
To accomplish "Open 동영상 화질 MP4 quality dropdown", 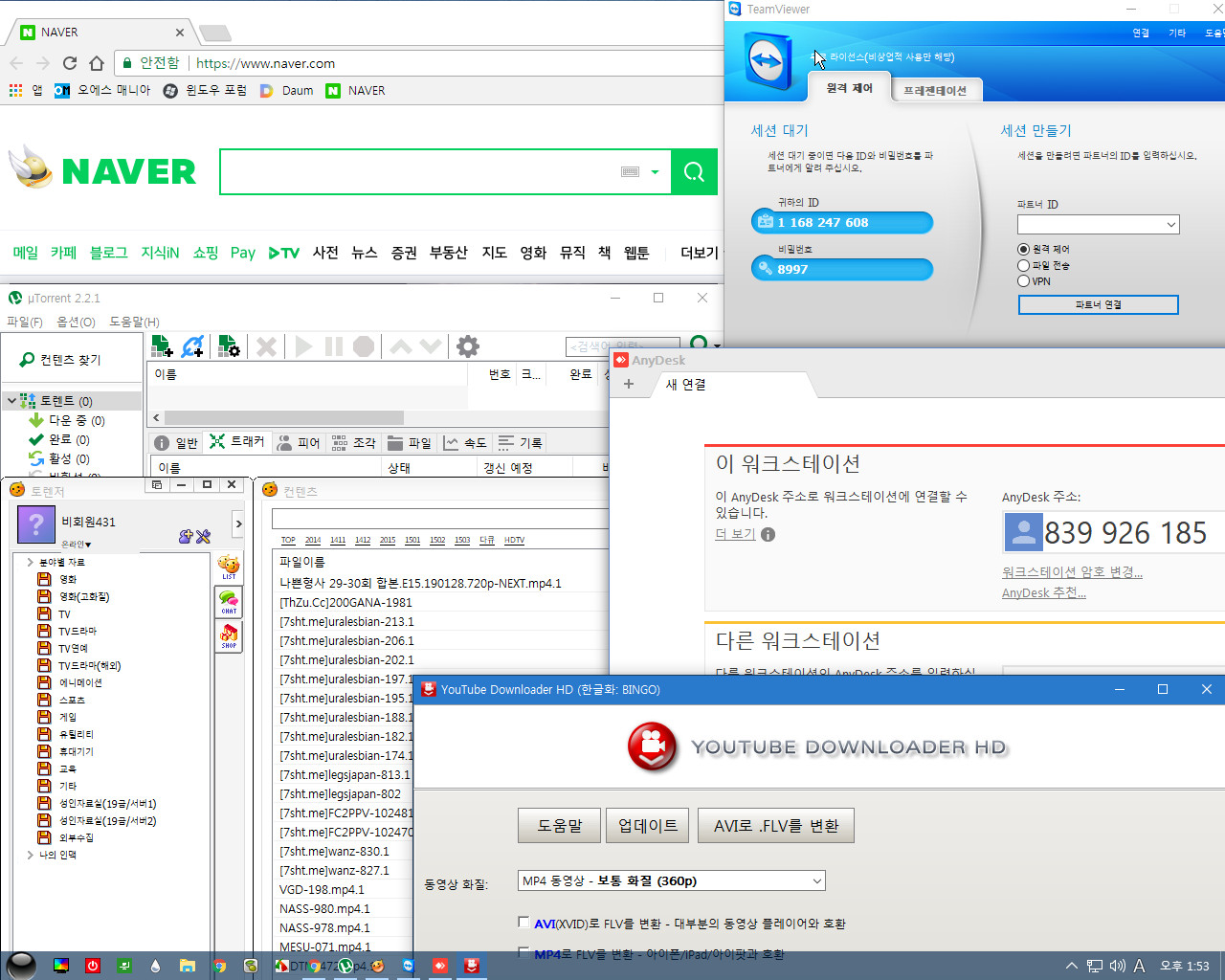I will [x=671, y=880].
